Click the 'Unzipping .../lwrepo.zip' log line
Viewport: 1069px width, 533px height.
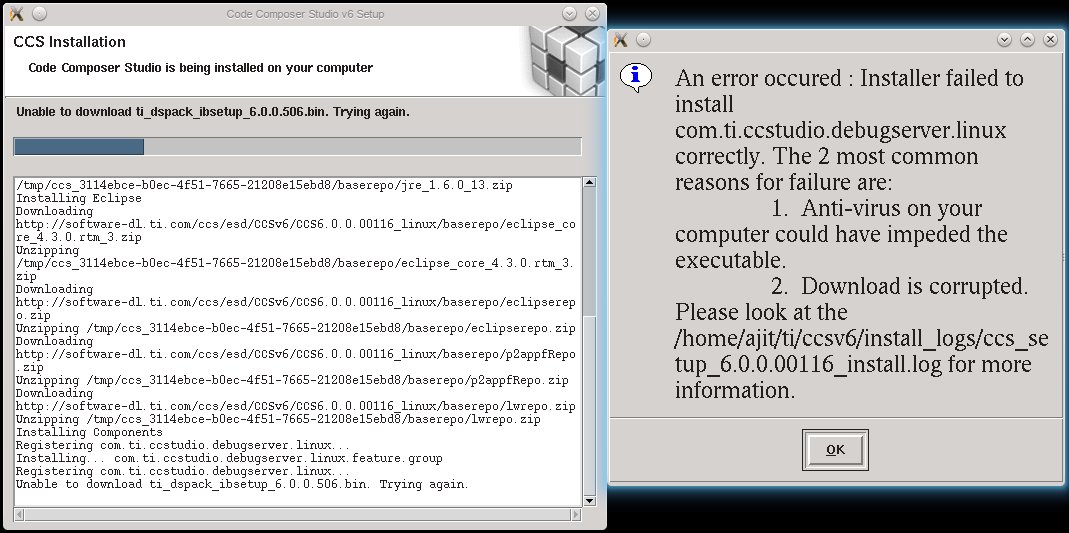point(278,419)
